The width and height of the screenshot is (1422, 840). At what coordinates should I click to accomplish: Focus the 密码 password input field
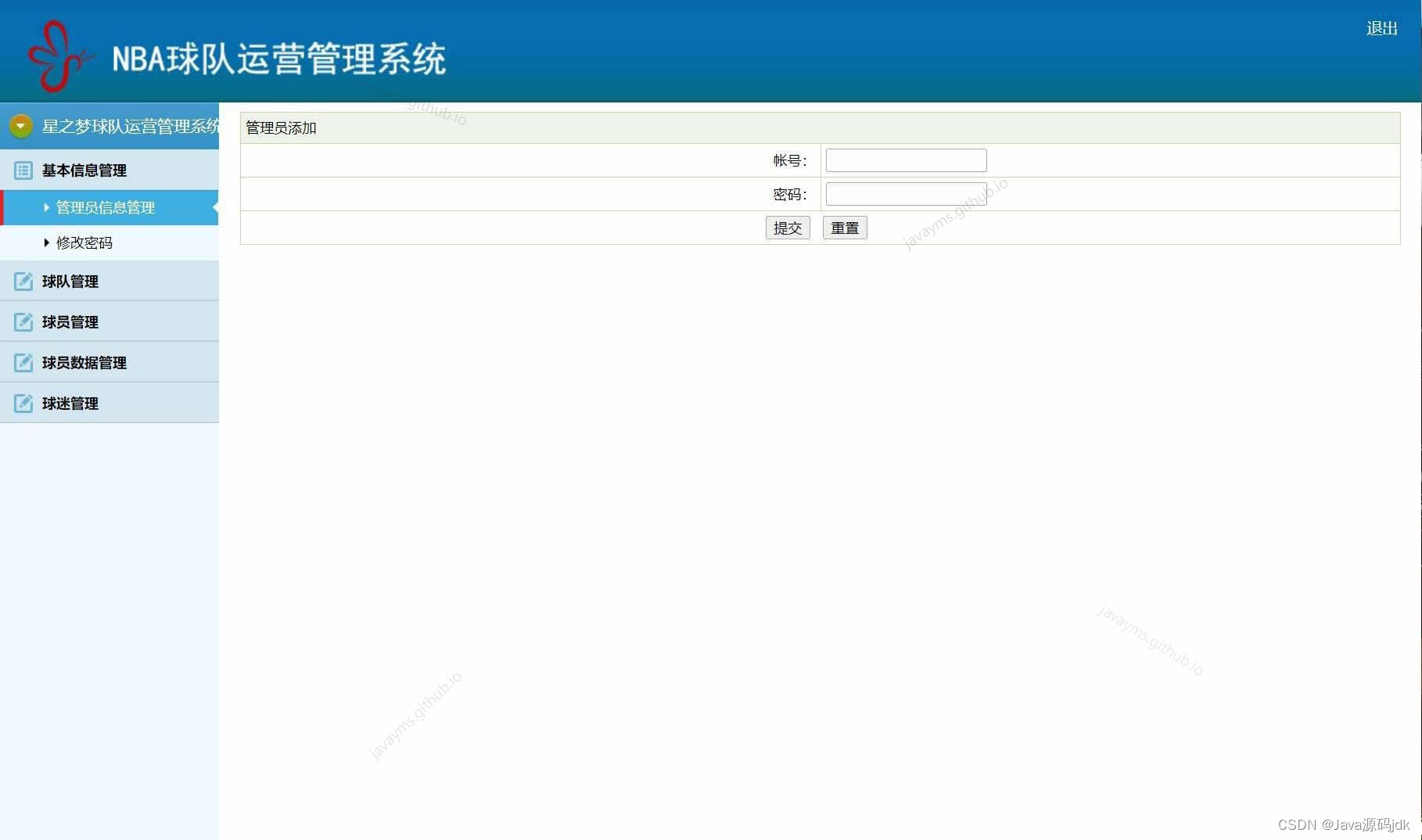[907, 194]
